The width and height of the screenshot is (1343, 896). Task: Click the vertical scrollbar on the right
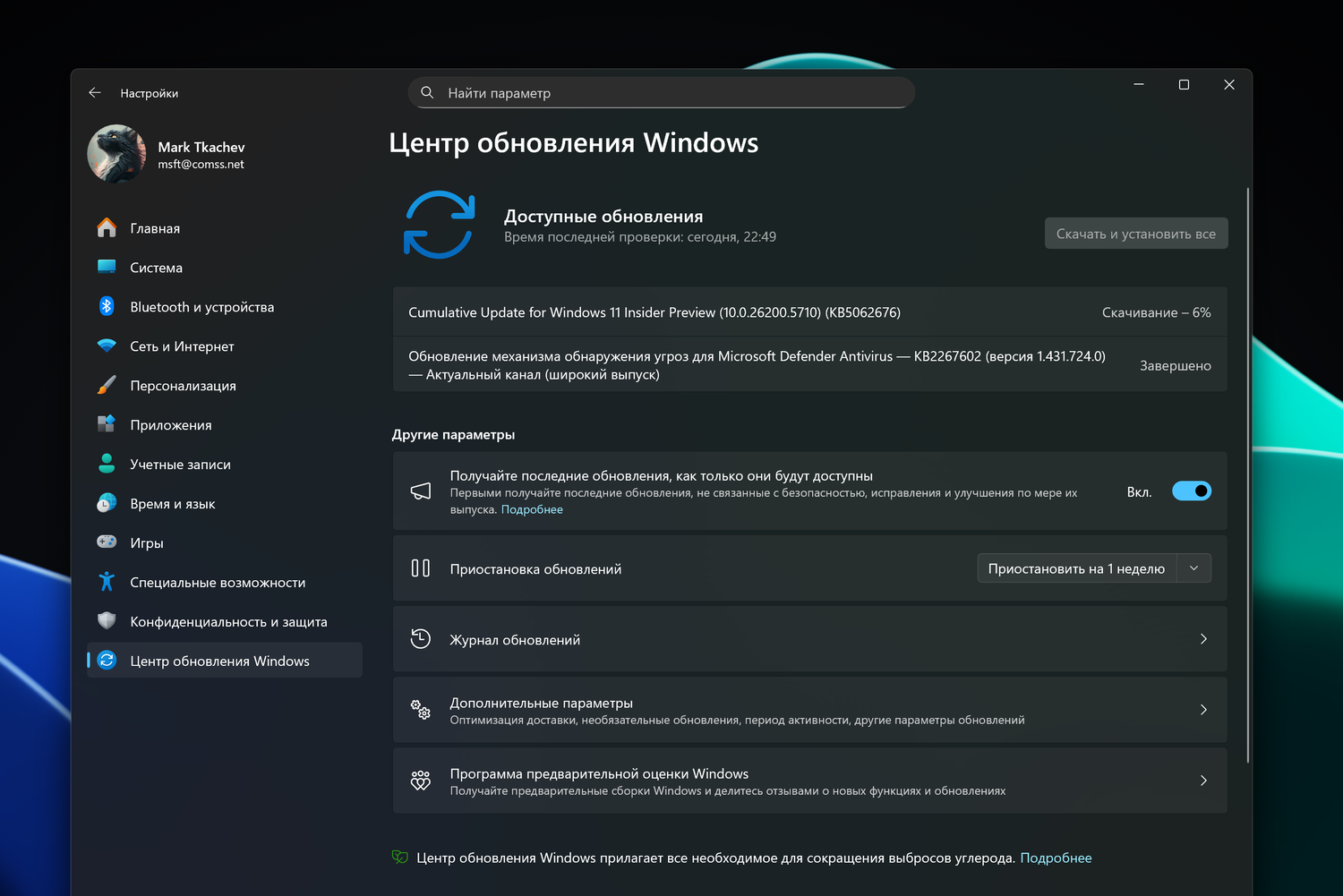tap(1247, 474)
